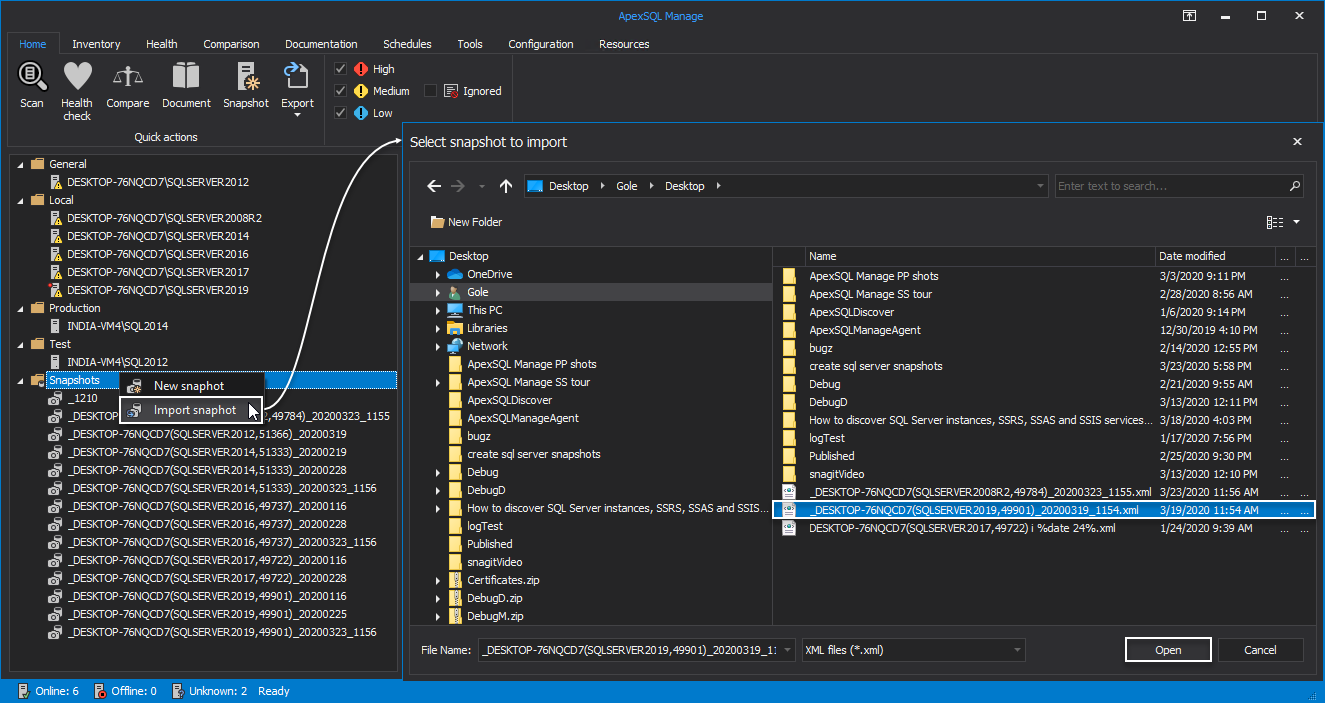Select the SQLSERVER2008R2 snapshot xml file

[980, 492]
